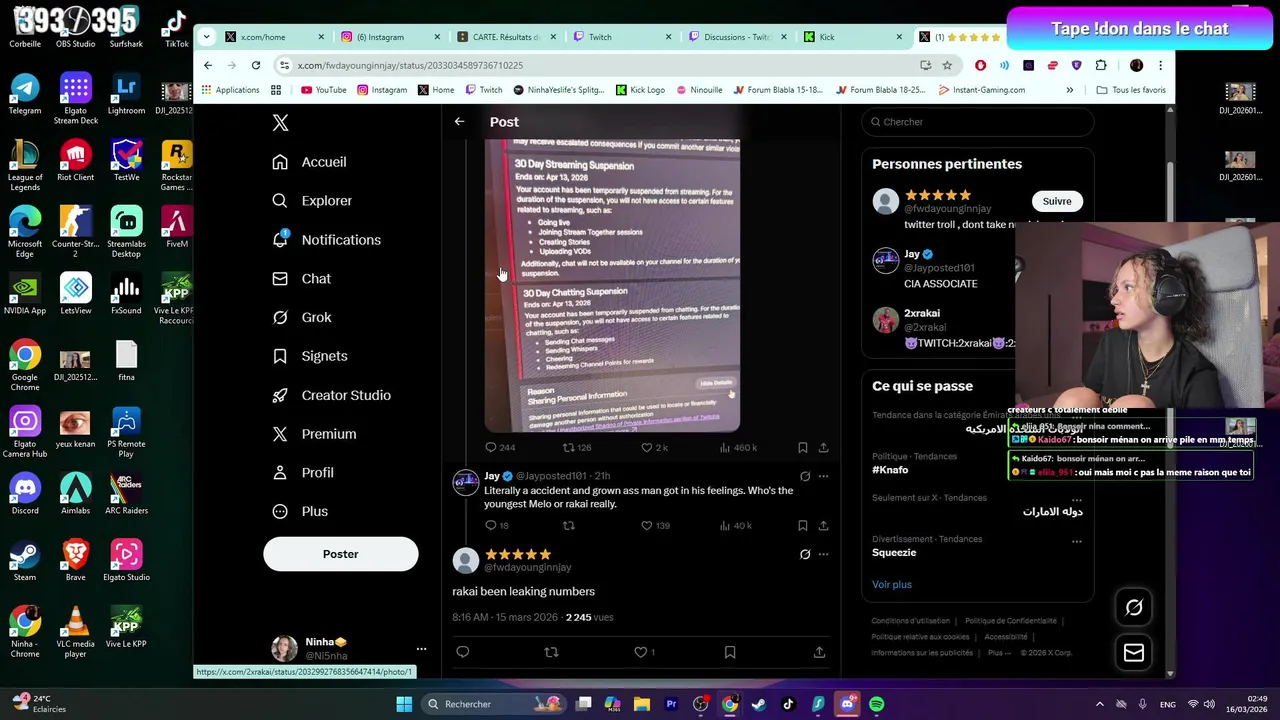
Task: Open Chrome three-dot menu
Action: (x=1160, y=65)
